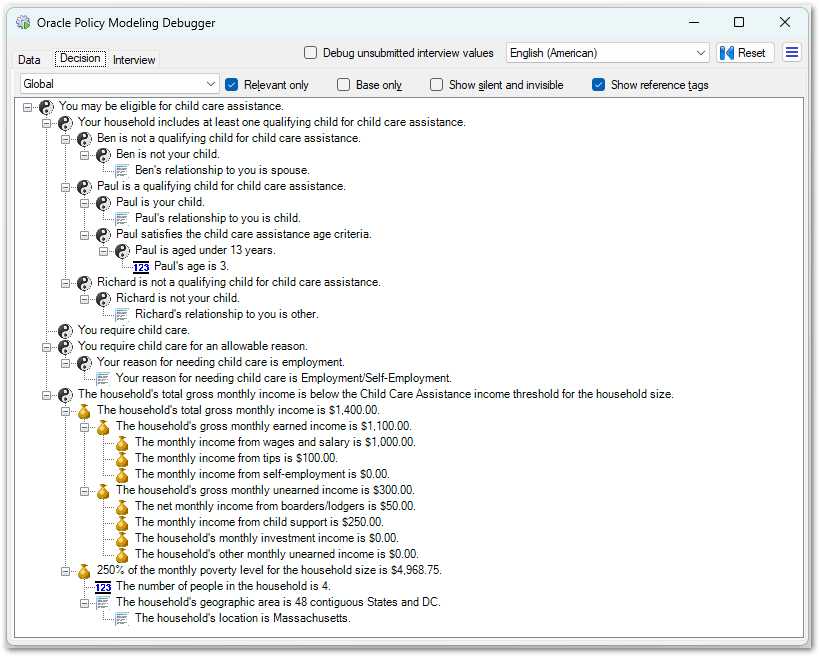Click the Oracle Policy Modeling Debugger app icon
The height and width of the screenshot is (657, 820).
point(23,22)
